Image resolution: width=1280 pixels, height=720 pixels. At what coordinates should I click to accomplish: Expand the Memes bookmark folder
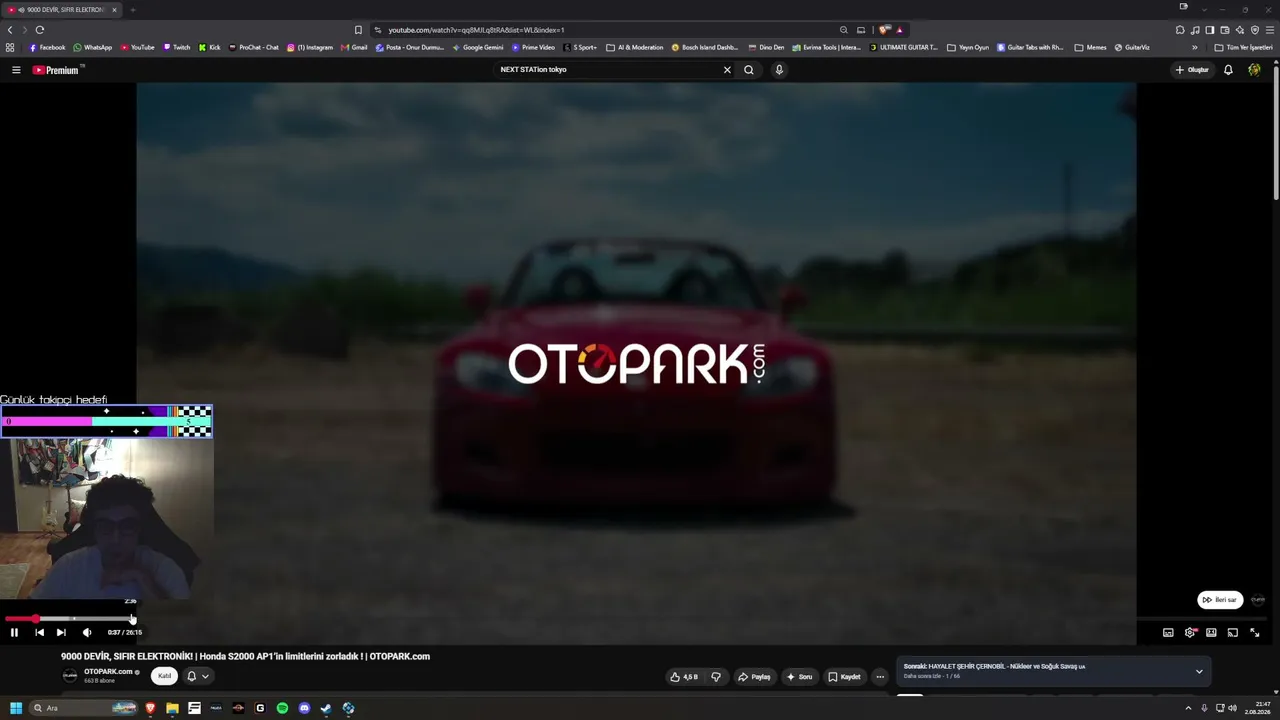click(x=1091, y=47)
